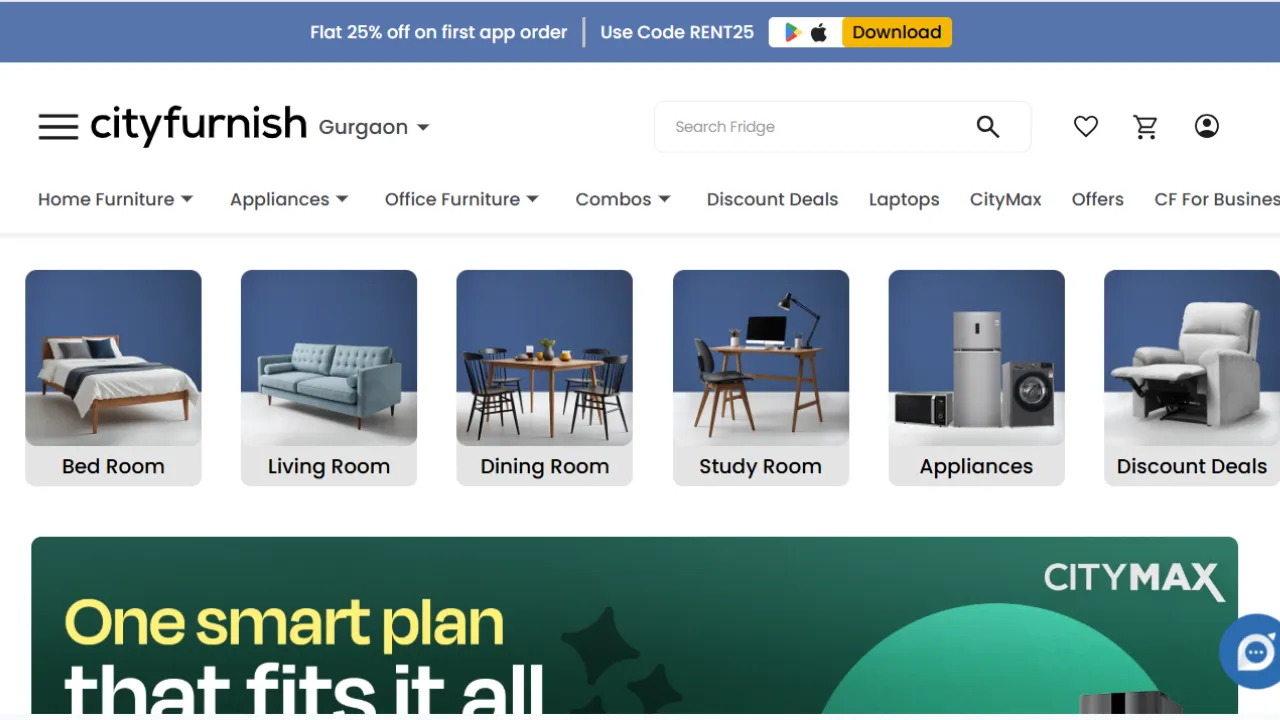This screenshot has height=720, width=1280.
Task: Open the wishlist heart icon
Action: pyautogui.click(x=1086, y=127)
